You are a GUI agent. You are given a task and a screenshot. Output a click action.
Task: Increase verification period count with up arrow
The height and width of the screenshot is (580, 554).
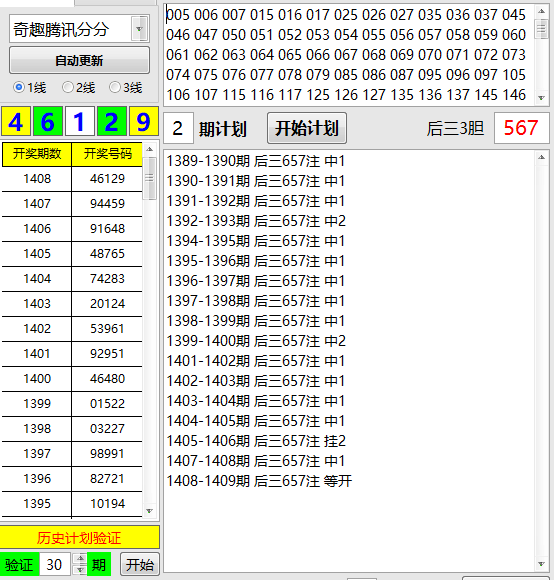[80, 558]
